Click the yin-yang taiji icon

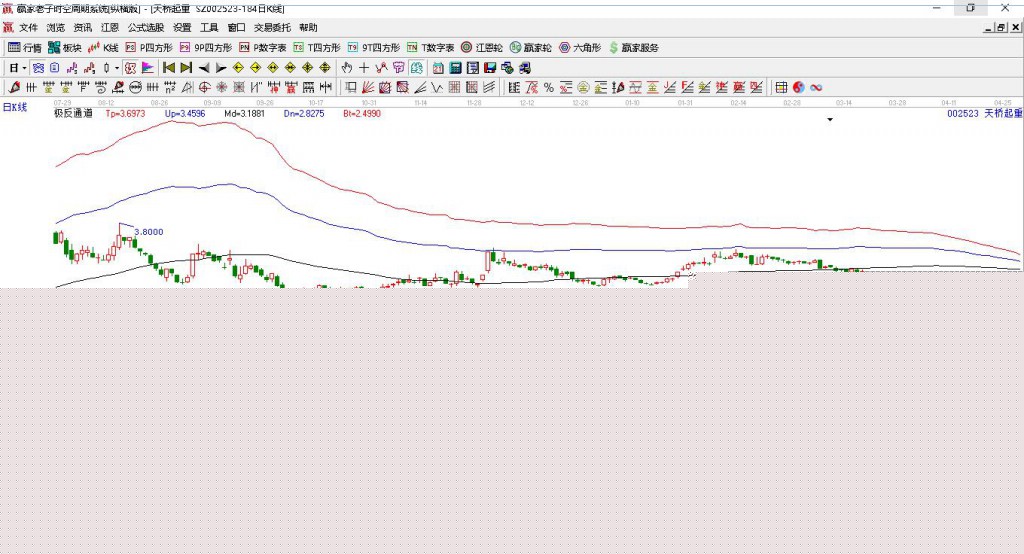click(798, 87)
